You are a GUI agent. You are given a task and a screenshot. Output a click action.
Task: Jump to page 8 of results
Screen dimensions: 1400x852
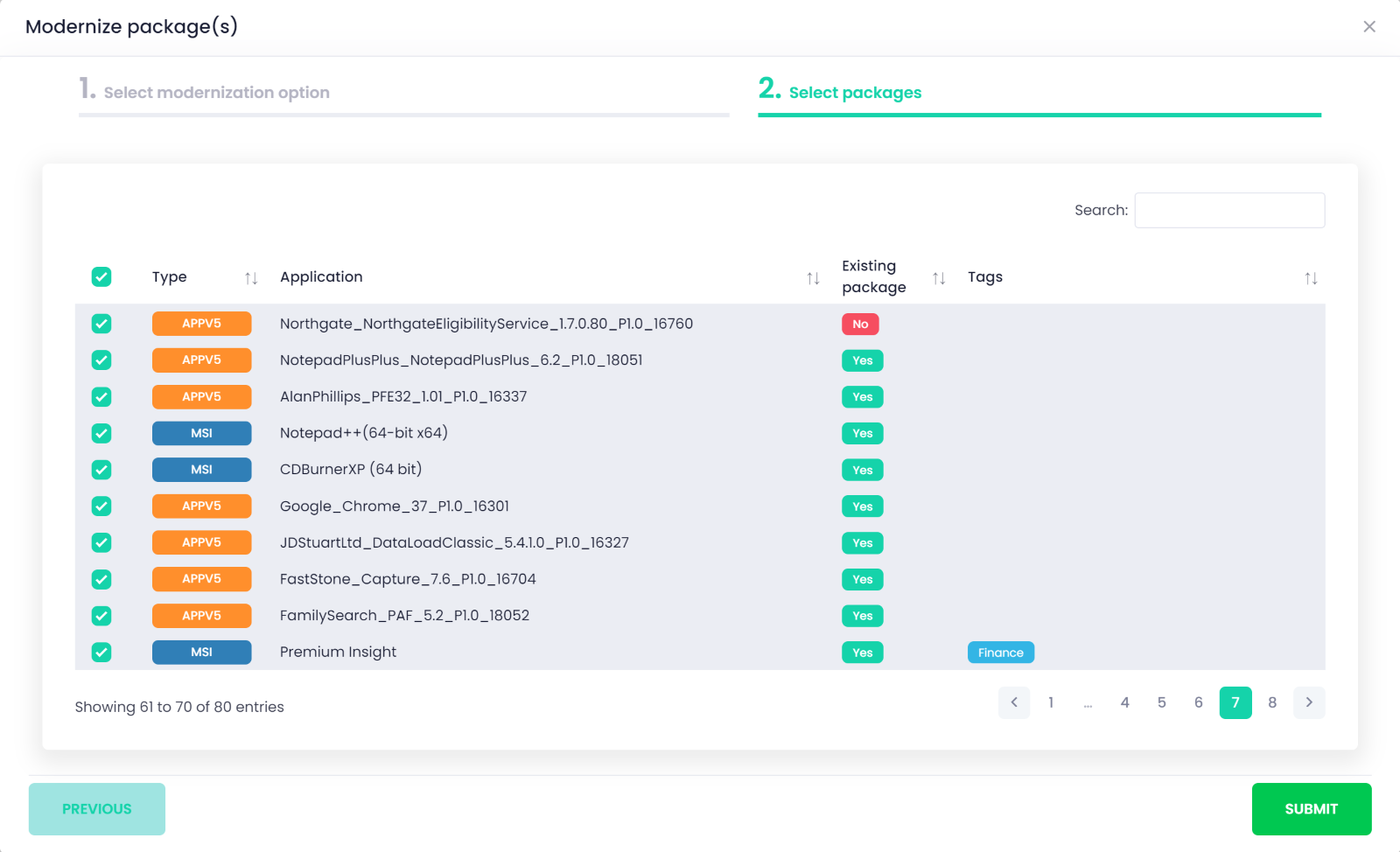click(x=1272, y=702)
